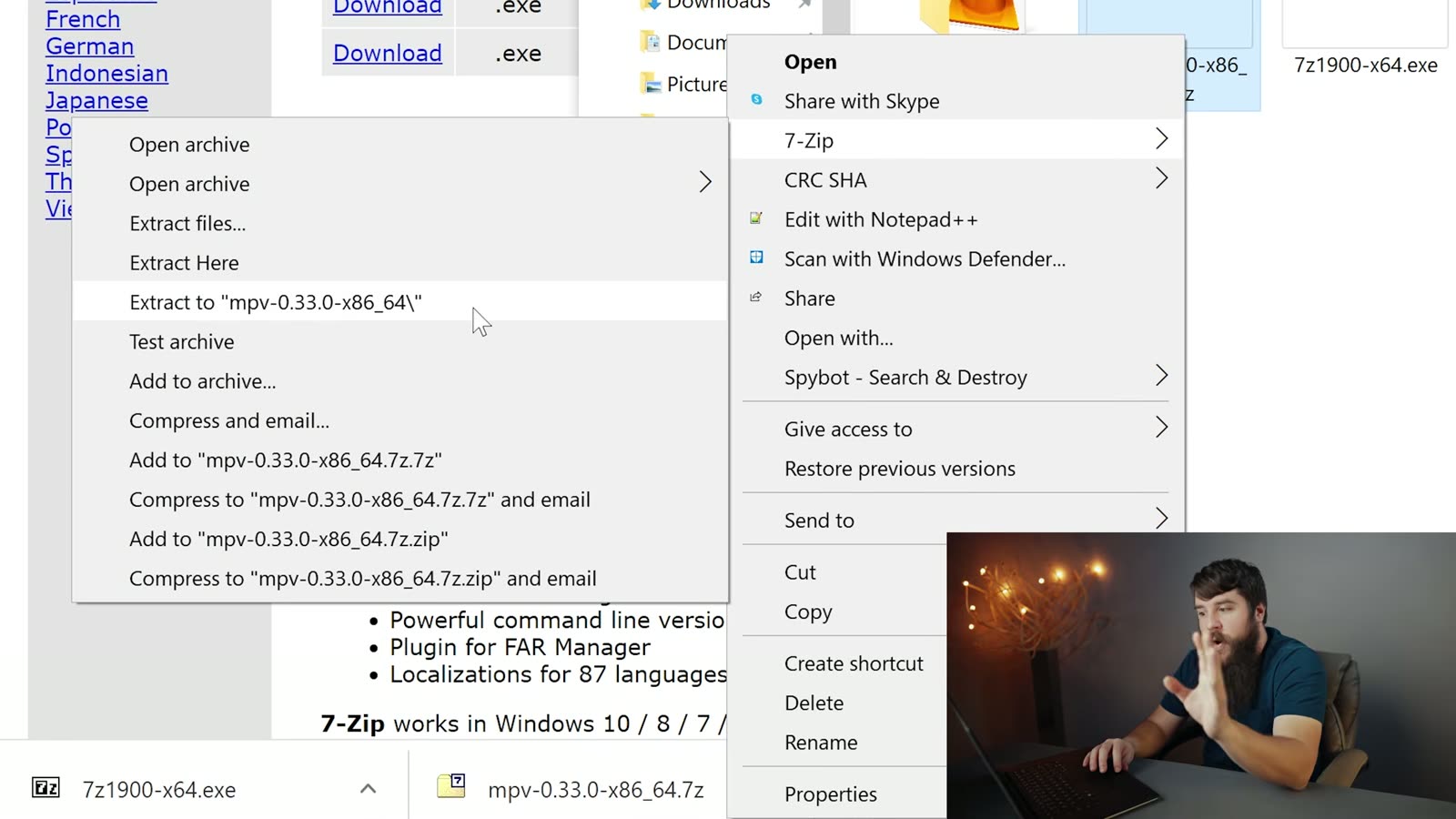
Task: Expand Spybot - Search & Destroy submenu arrow
Action: tap(1161, 376)
